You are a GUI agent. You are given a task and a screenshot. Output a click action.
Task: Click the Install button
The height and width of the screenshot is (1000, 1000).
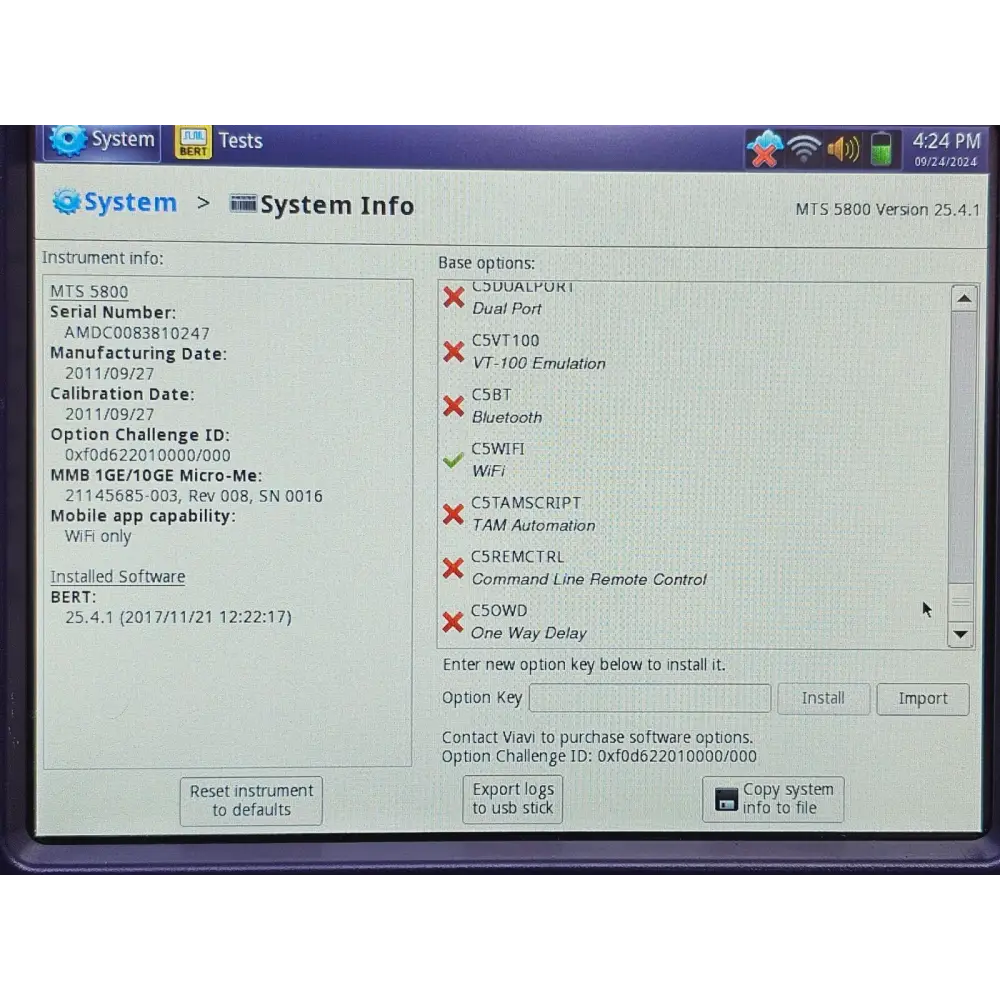click(x=823, y=698)
